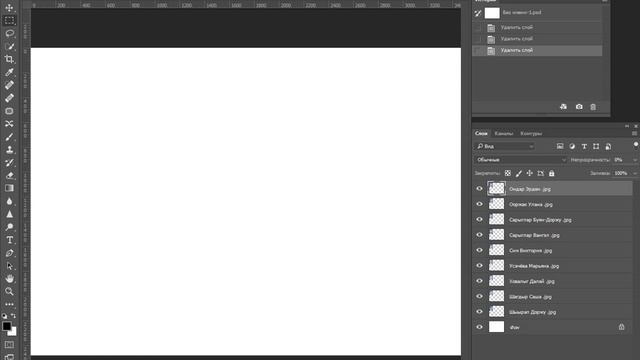Hide the Шагдыр layer
This screenshot has width=640, height=360.
tap(480, 296)
